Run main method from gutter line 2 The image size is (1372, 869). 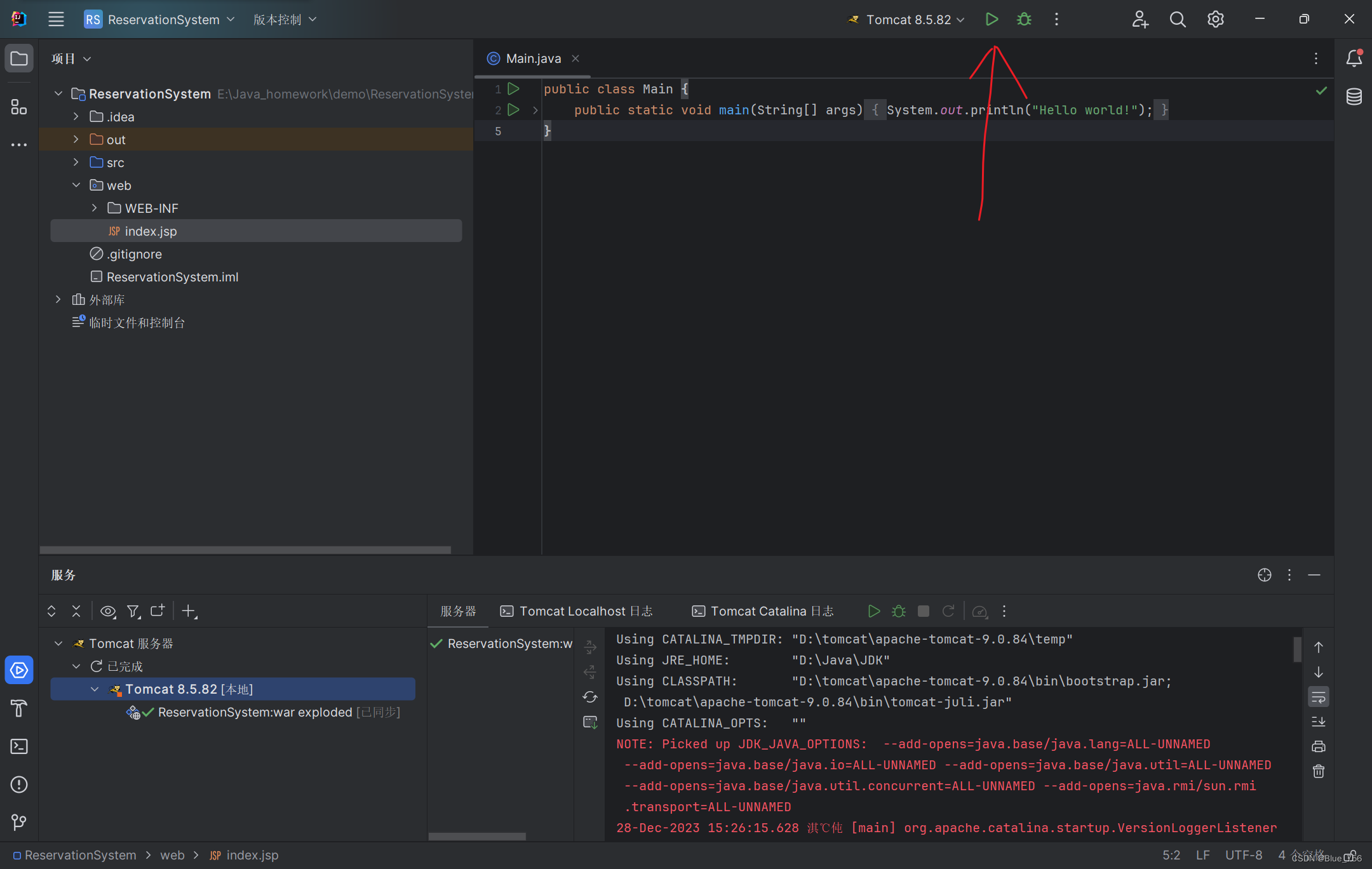(x=513, y=110)
